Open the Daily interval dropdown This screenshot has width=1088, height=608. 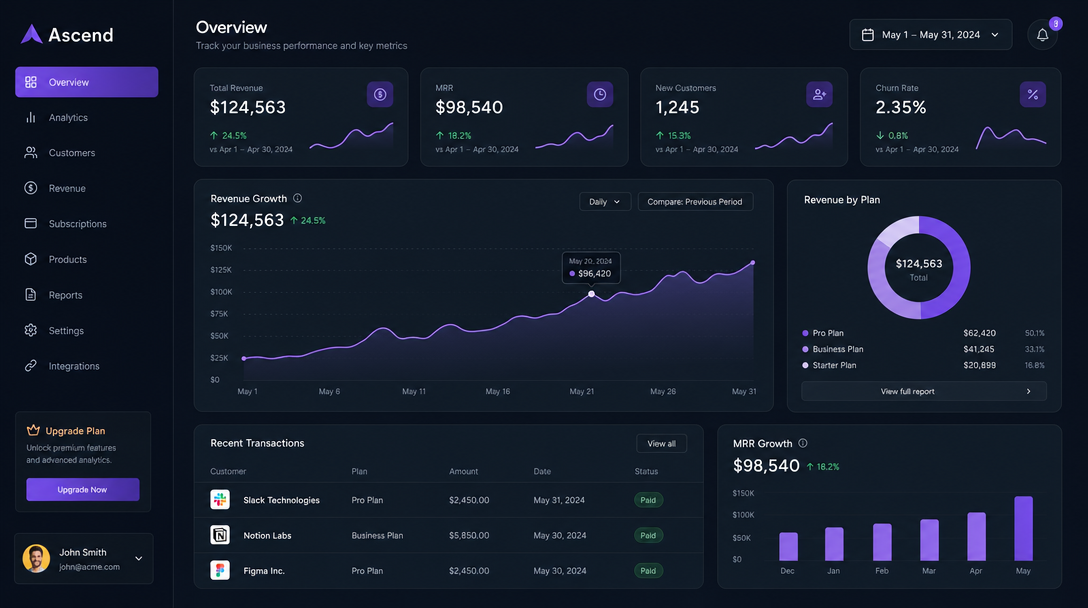[x=604, y=201]
